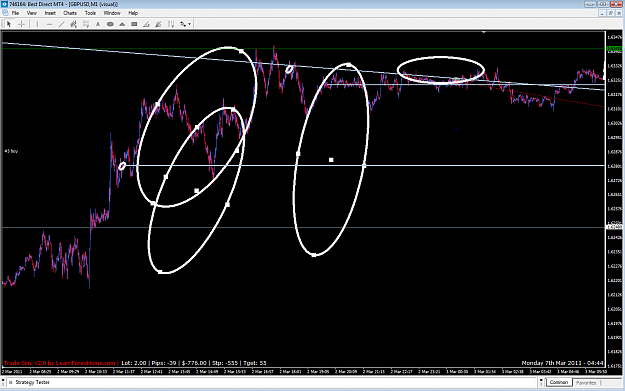This screenshot has height=391, width=625.
Task: Select the triangle shape tool
Action: click(x=122, y=24)
